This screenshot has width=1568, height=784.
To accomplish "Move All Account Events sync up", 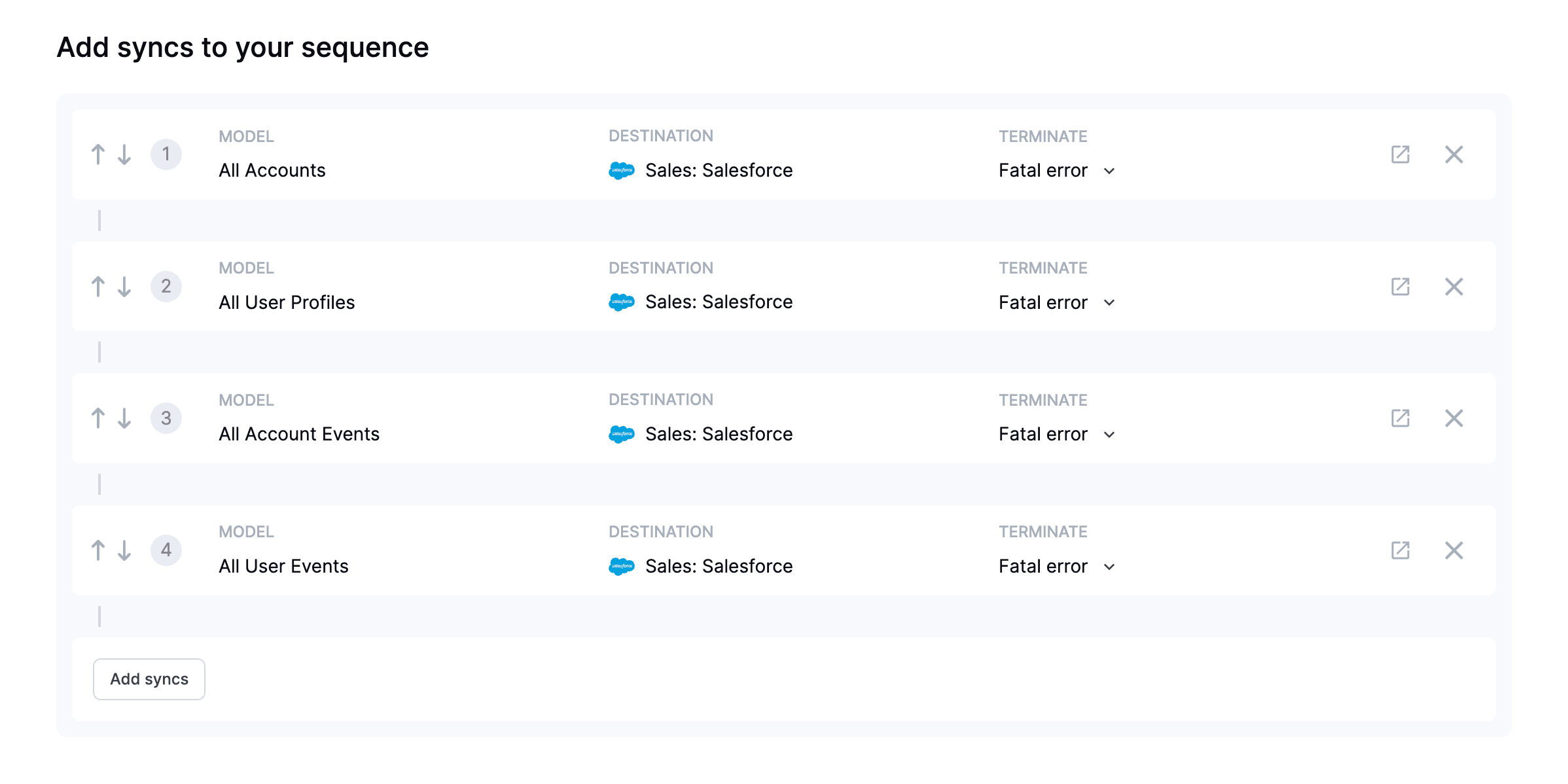I will 98,418.
